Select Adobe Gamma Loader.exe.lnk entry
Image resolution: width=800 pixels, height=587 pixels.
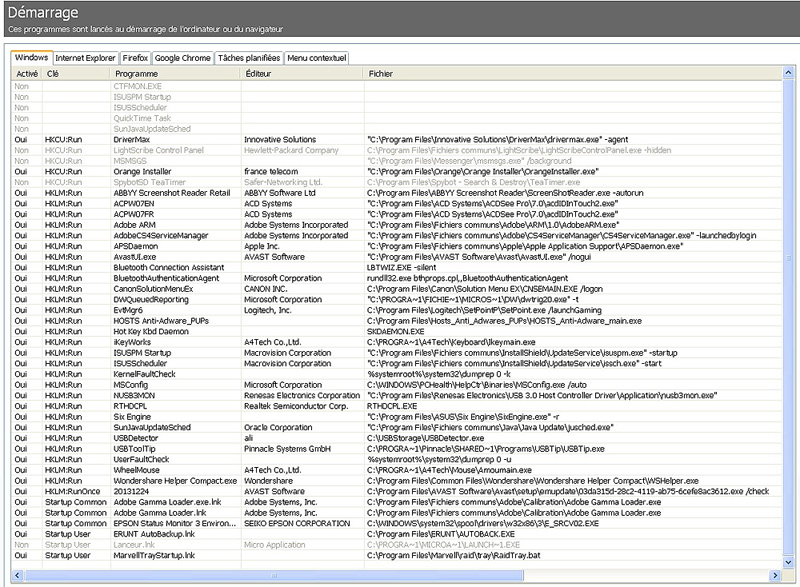point(397,502)
